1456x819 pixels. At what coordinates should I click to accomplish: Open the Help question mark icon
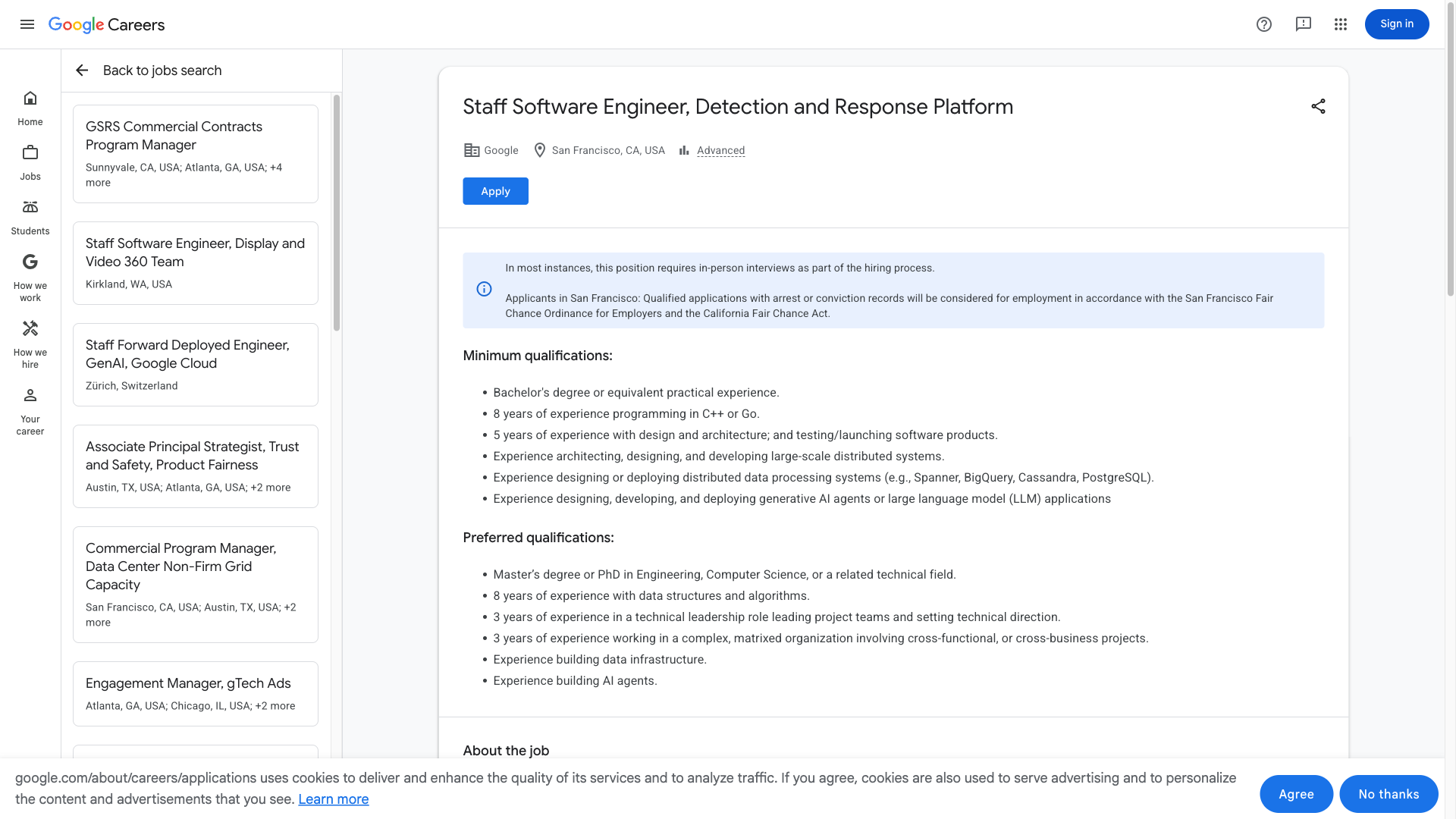tap(1264, 24)
